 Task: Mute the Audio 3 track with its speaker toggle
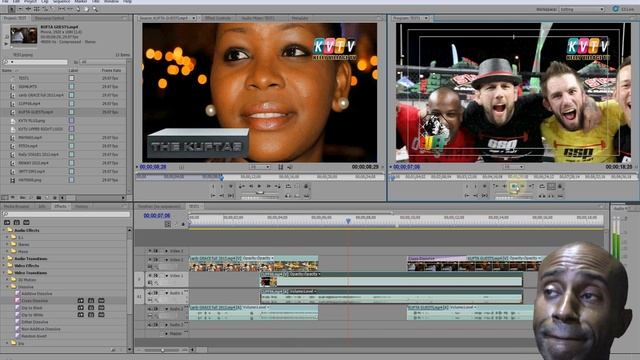[150, 325]
